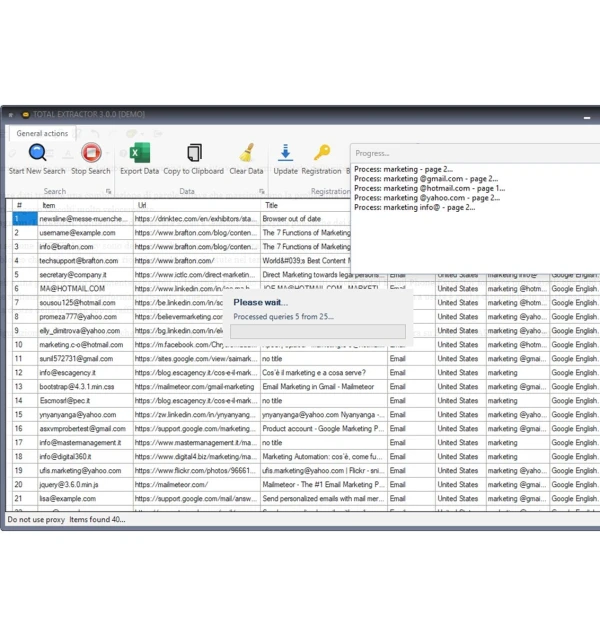Click 'Process: marketing @hotmail.com' log line
Screen dimensions: 600x636
coord(430,188)
